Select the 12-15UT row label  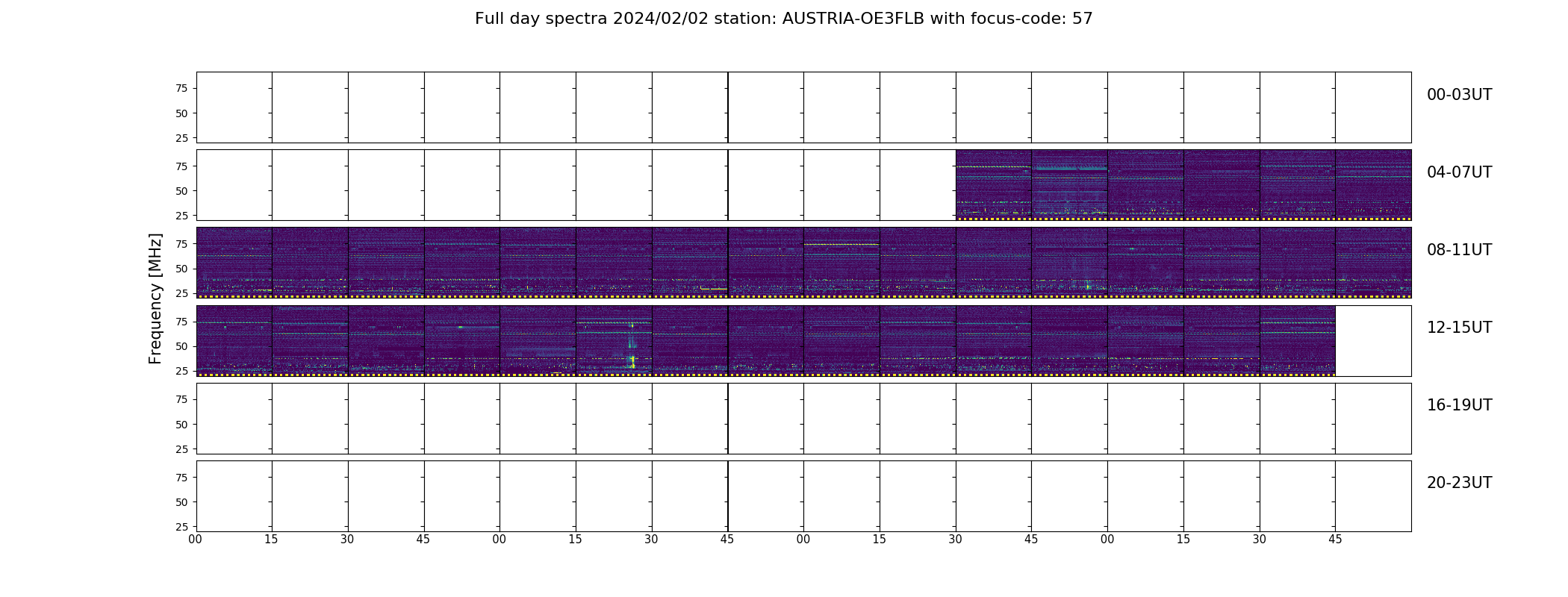[x=1459, y=328]
